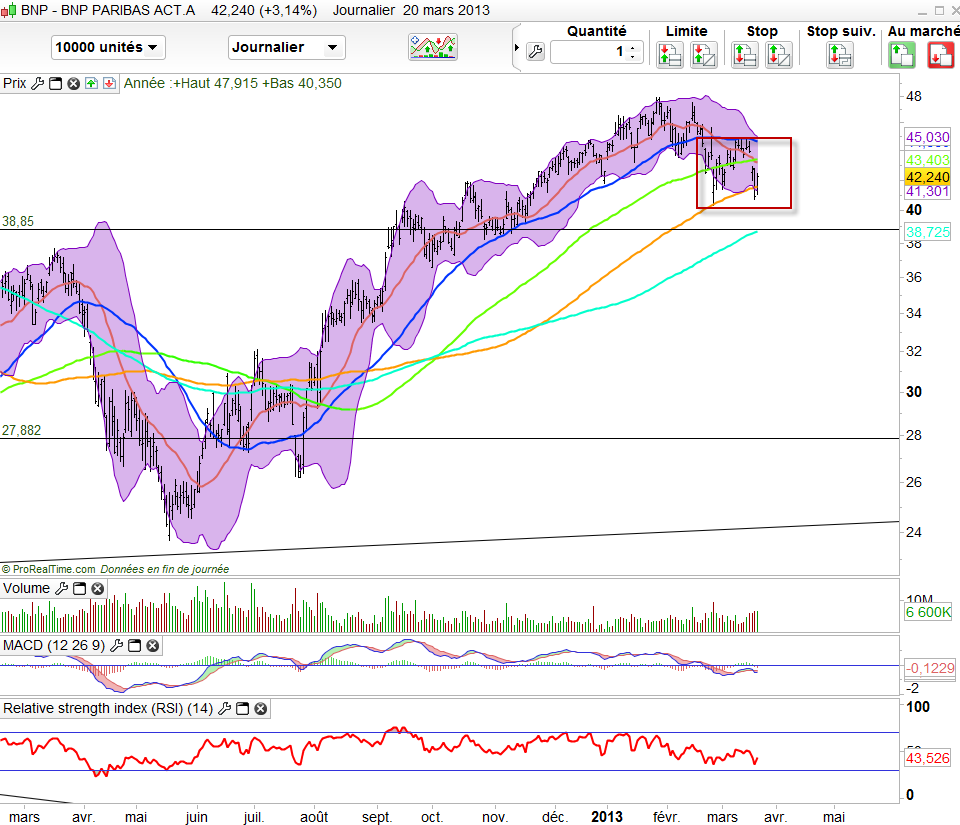Remove the MACD indicator panel

click(x=153, y=645)
